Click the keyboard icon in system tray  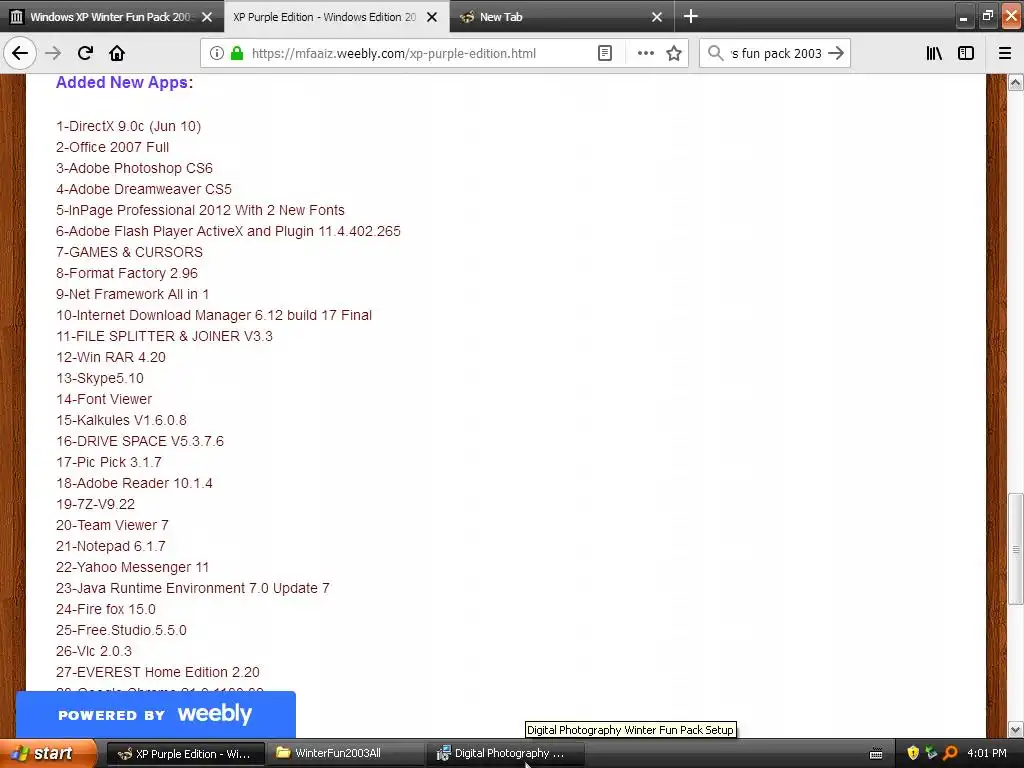coord(876,754)
